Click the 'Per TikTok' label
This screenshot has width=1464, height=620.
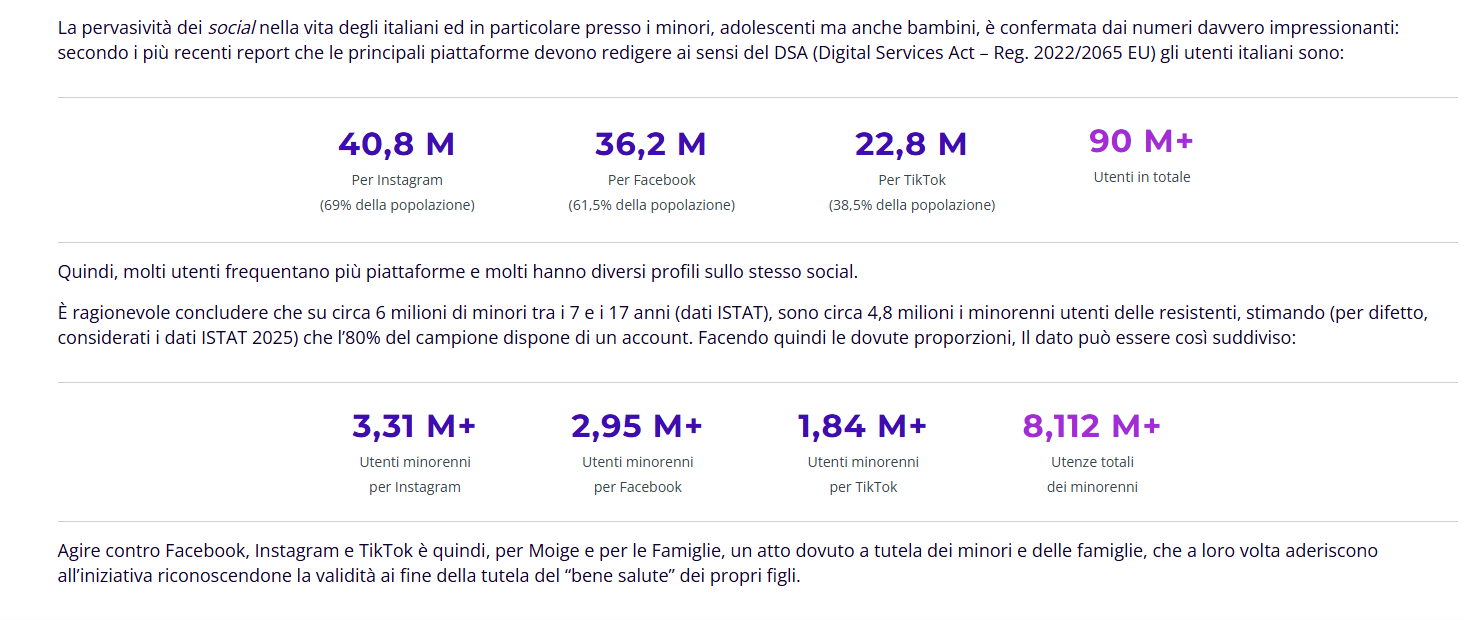[x=911, y=180]
